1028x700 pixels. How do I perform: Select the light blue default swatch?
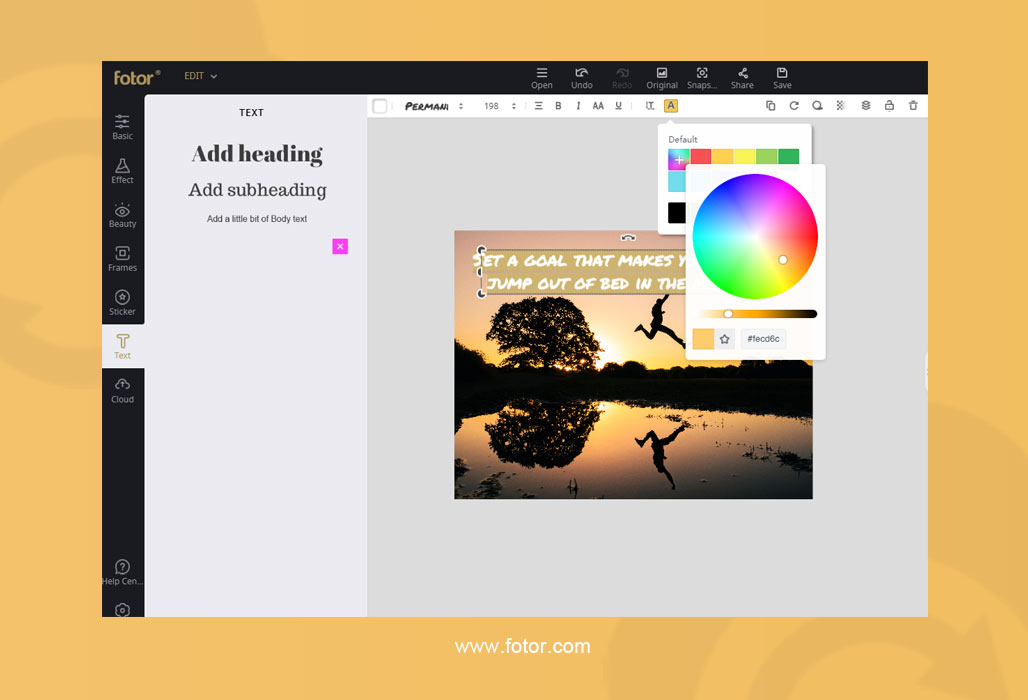coord(677,182)
